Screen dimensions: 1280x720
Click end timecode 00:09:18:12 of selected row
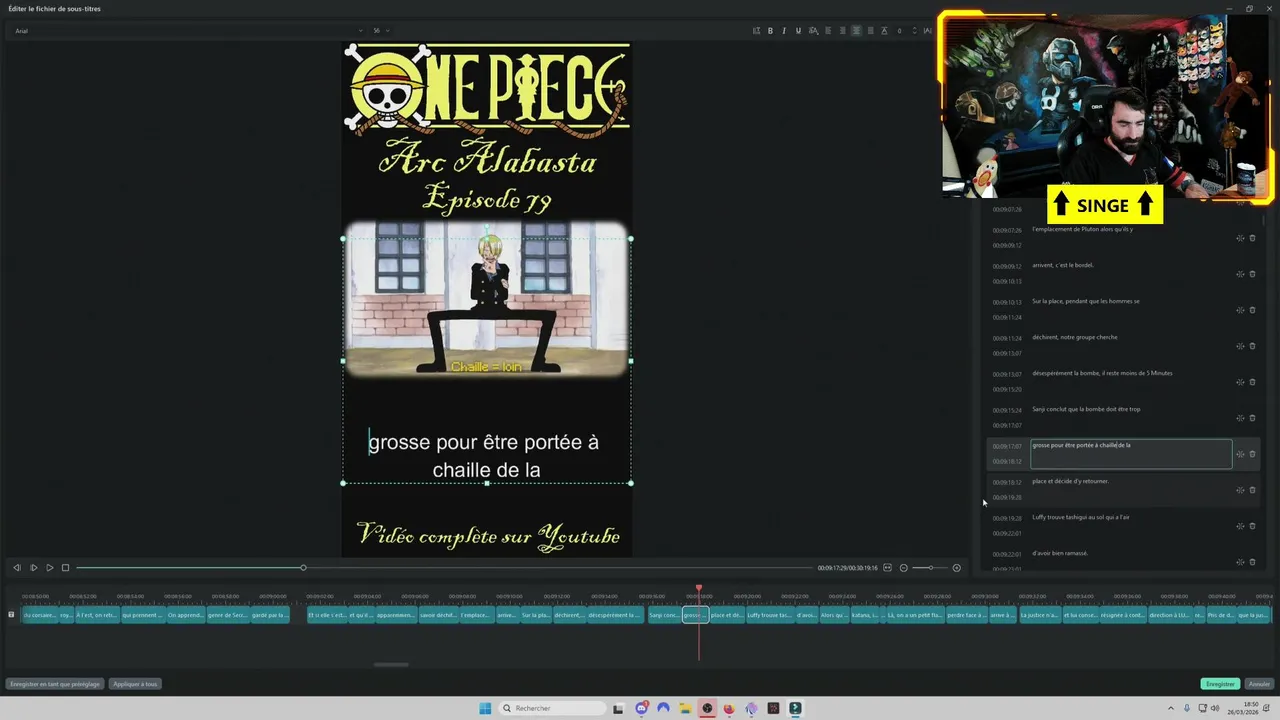tap(1007, 462)
